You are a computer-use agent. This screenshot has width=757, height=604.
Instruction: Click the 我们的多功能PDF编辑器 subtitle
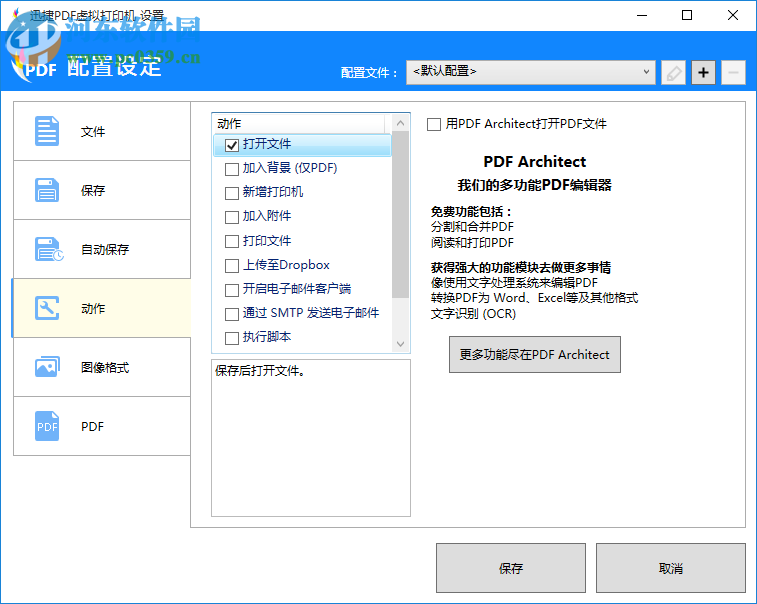click(534, 185)
